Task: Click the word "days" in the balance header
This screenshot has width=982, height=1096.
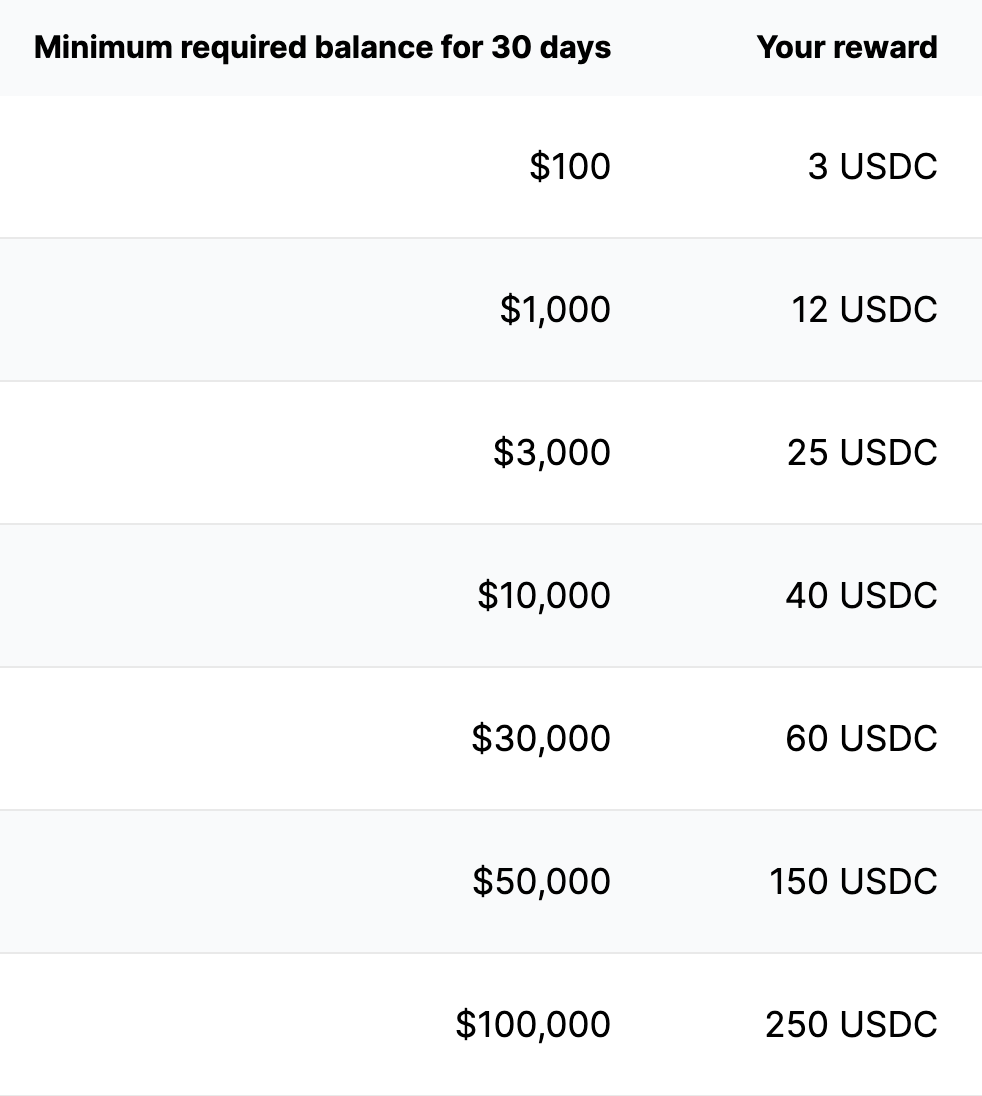Action: 576,48
